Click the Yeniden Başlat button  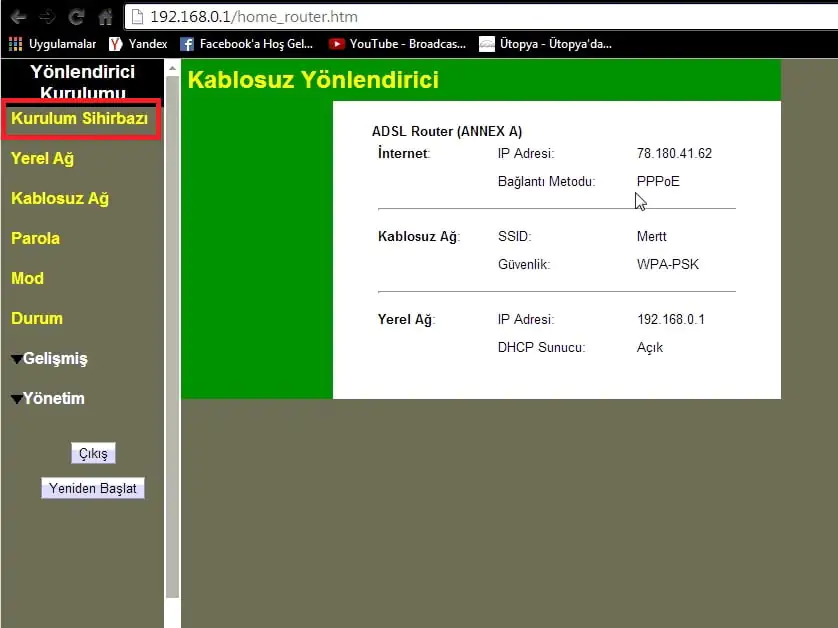[x=93, y=489]
